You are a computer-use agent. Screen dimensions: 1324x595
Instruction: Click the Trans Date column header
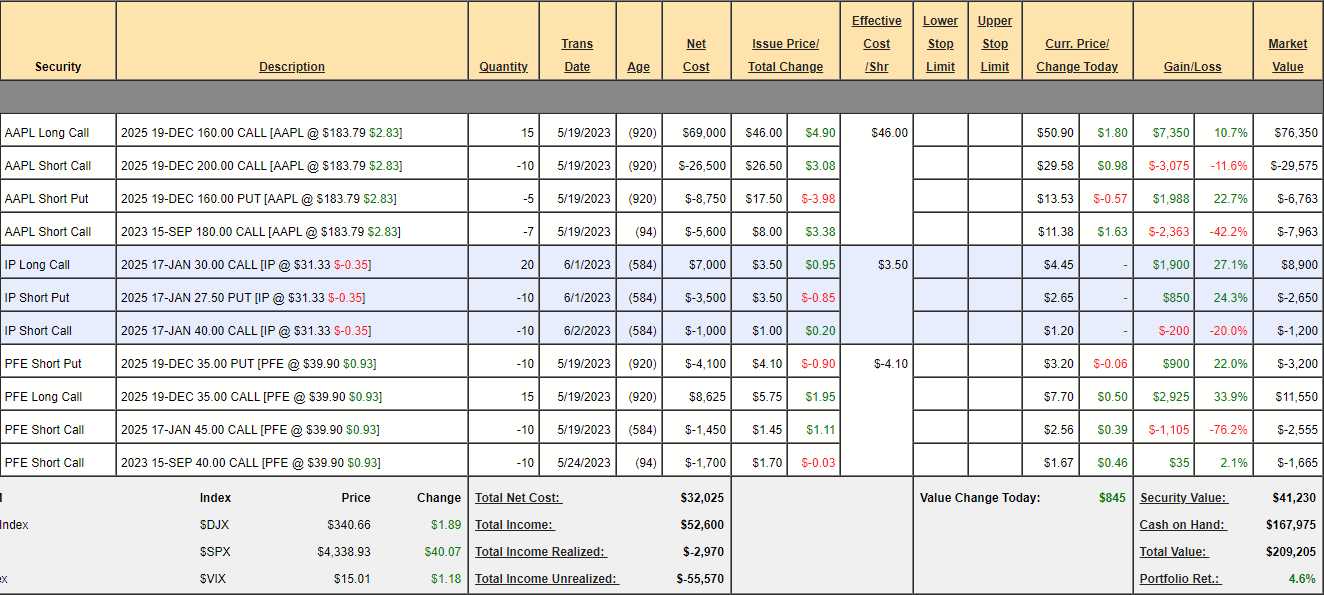click(x=577, y=55)
